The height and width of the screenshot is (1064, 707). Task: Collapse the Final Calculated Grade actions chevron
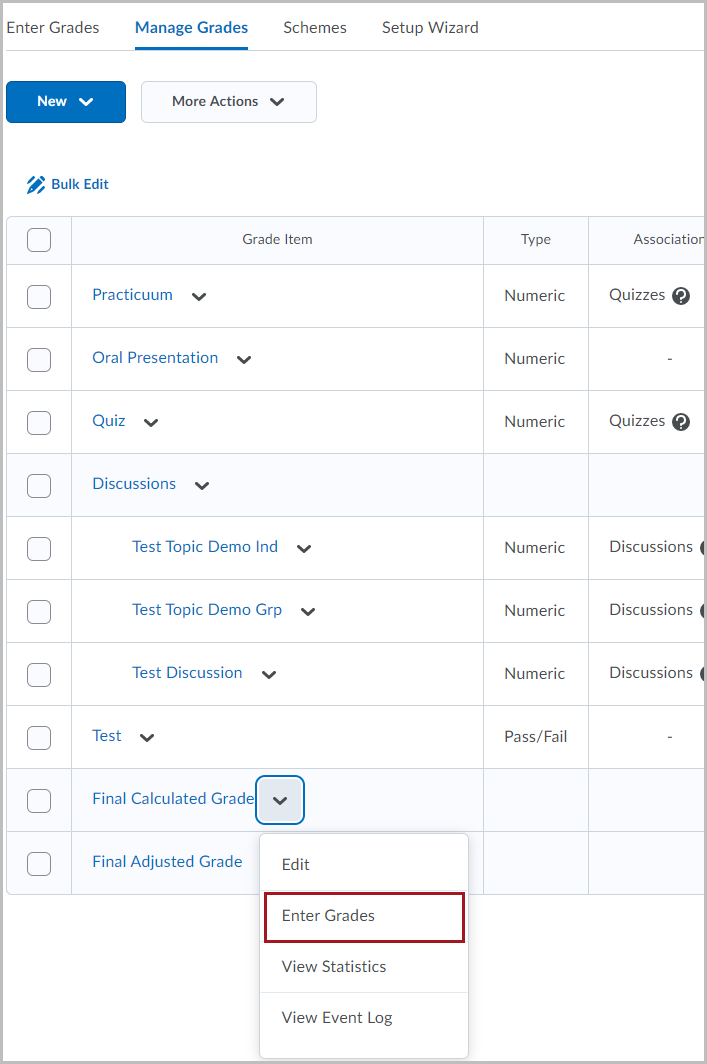(280, 800)
